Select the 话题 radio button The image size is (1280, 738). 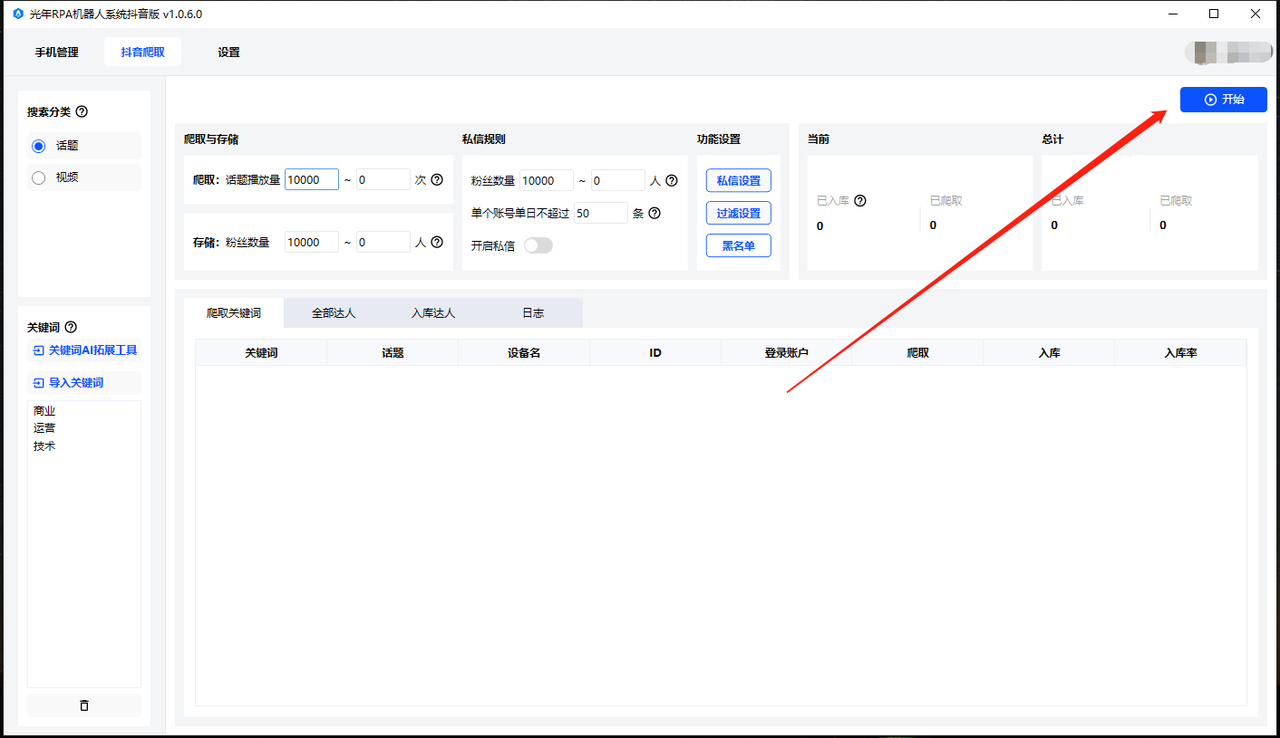click(39, 146)
